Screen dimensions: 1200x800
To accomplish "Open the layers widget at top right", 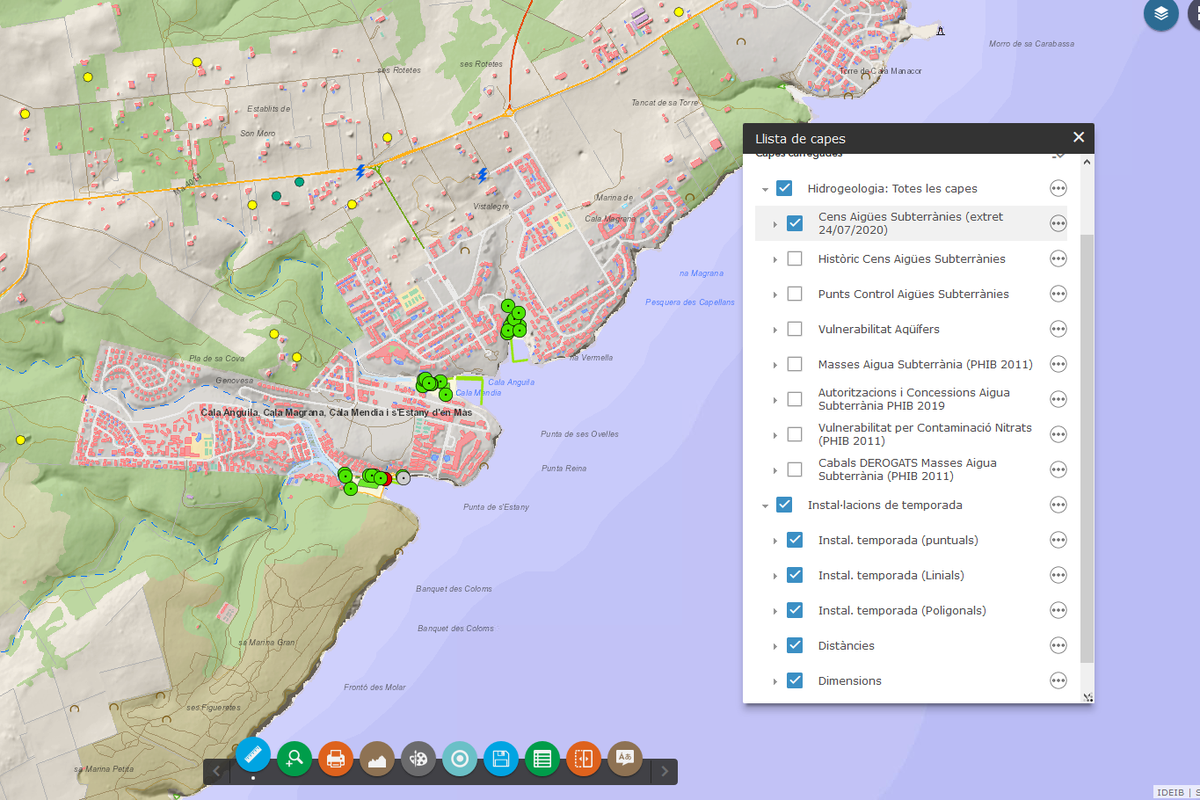I will (x=1161, y=14).
